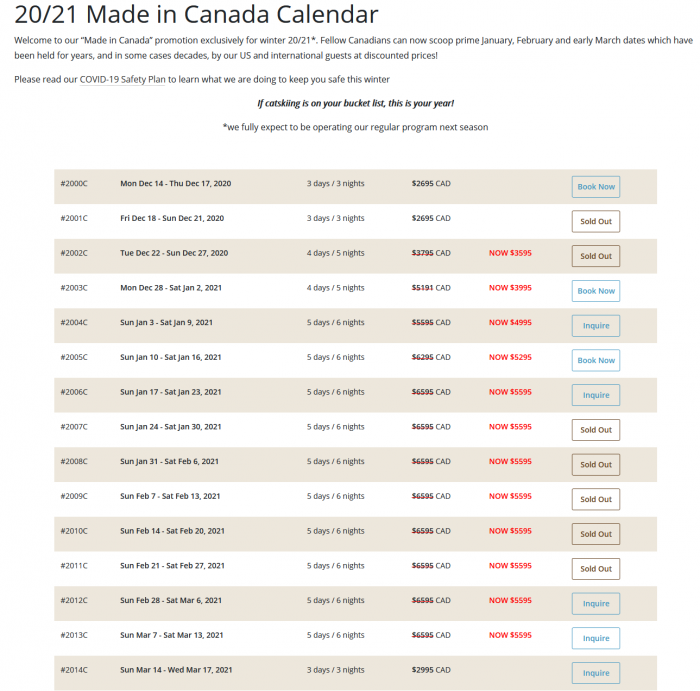This screenshot has height=691, width=700.
Task: Book Now for trip #2000C
Action: [596, 187]
